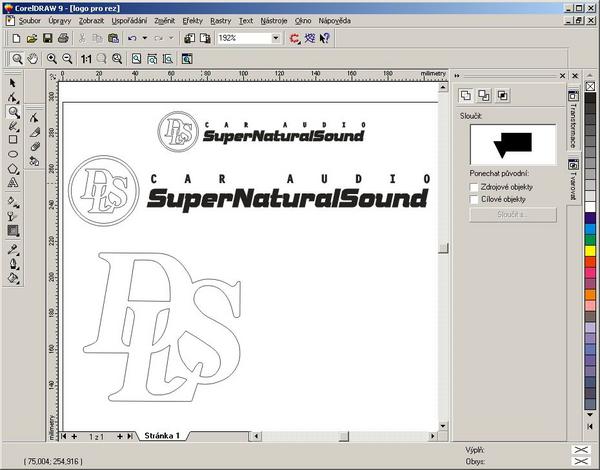Click the Import icon
600x470 pixels.
point(189,38)
